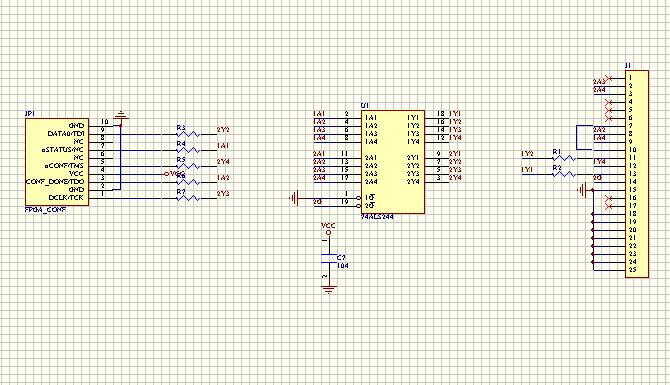
Task: Select ground symbol left of J1 pin 15
Action: pyautogui.click(x=583, y=190)
